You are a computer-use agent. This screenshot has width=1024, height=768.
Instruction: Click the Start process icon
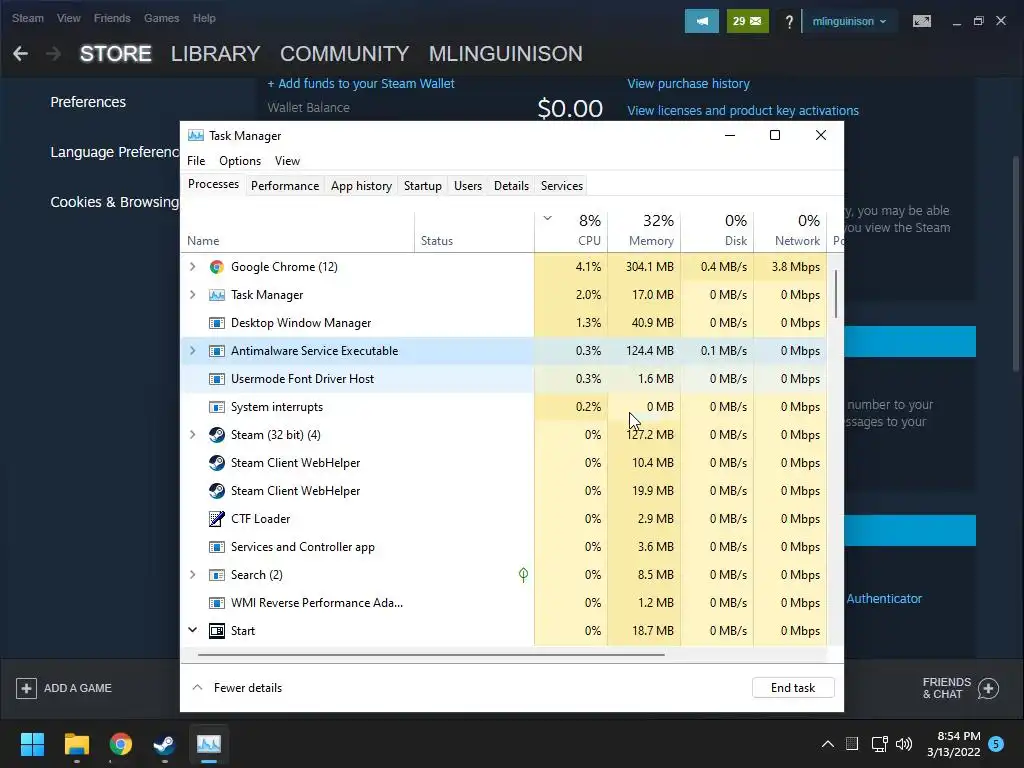(x=216, y=631)
